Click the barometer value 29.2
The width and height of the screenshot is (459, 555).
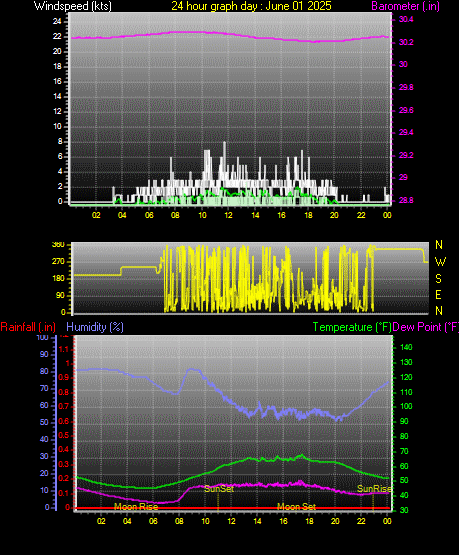pos(406,155)
